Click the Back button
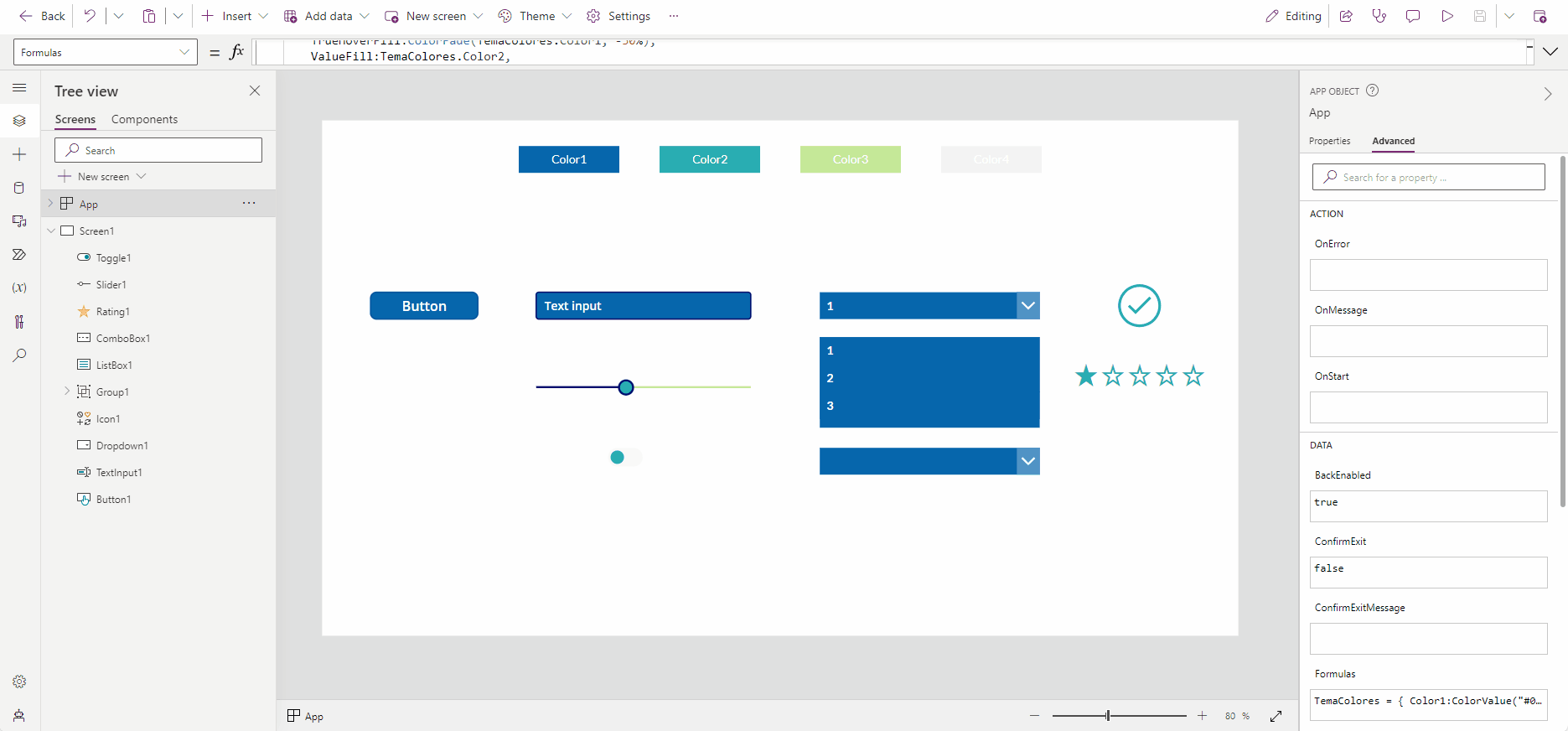Image resolution: width=1568 pixels, height=731 pixels. pos(42,16)
